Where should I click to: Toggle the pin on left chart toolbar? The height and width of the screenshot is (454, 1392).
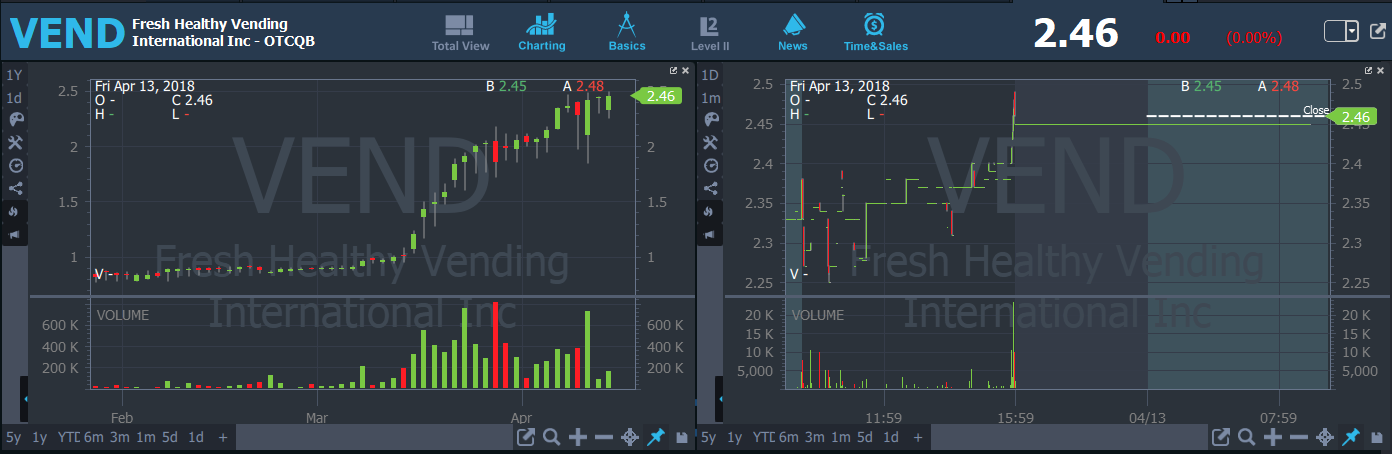pos(656,437)
